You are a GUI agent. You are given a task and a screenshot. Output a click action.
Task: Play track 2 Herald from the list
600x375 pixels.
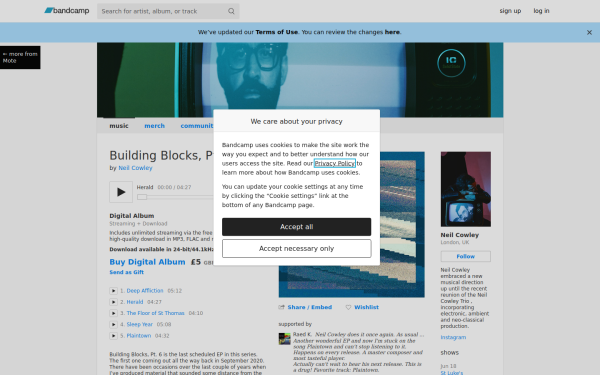pos(113,302)
